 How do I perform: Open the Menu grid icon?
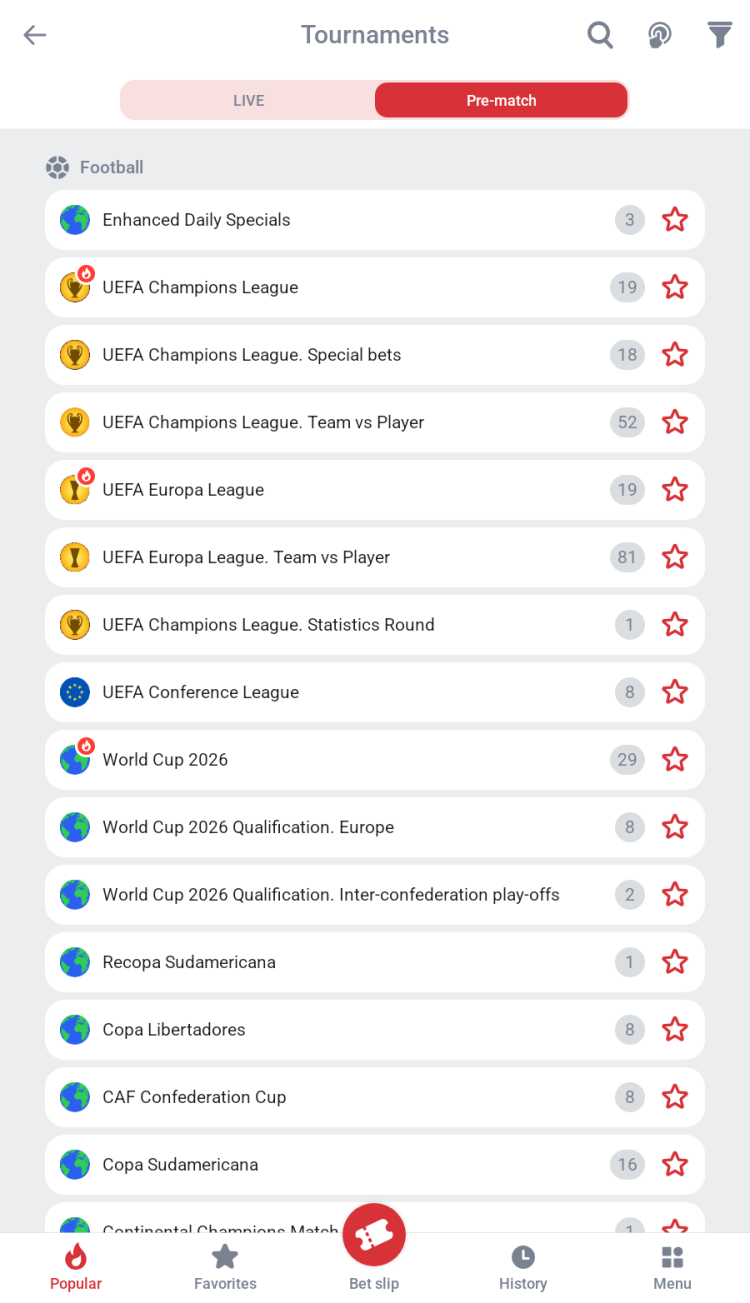point(672,1258)
